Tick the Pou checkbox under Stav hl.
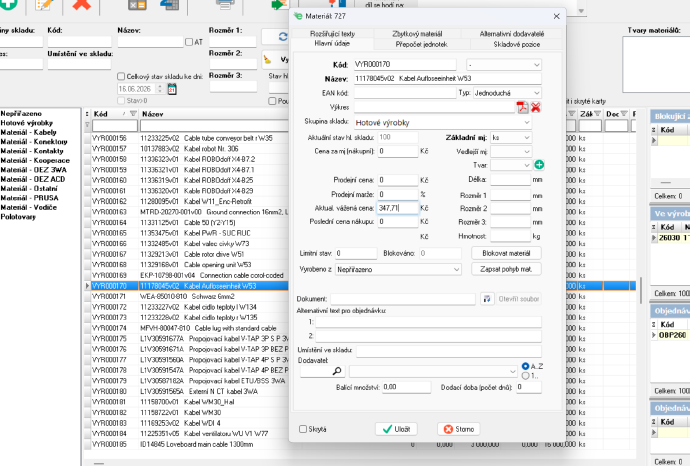The height and width of the screenshot is (466, 693). tap(272, 101)
